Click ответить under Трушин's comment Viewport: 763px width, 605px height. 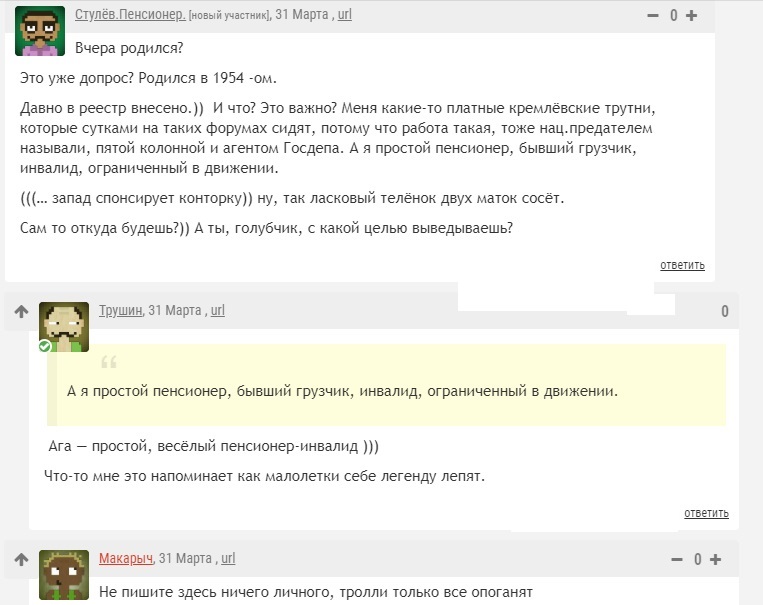pos(706,513)
